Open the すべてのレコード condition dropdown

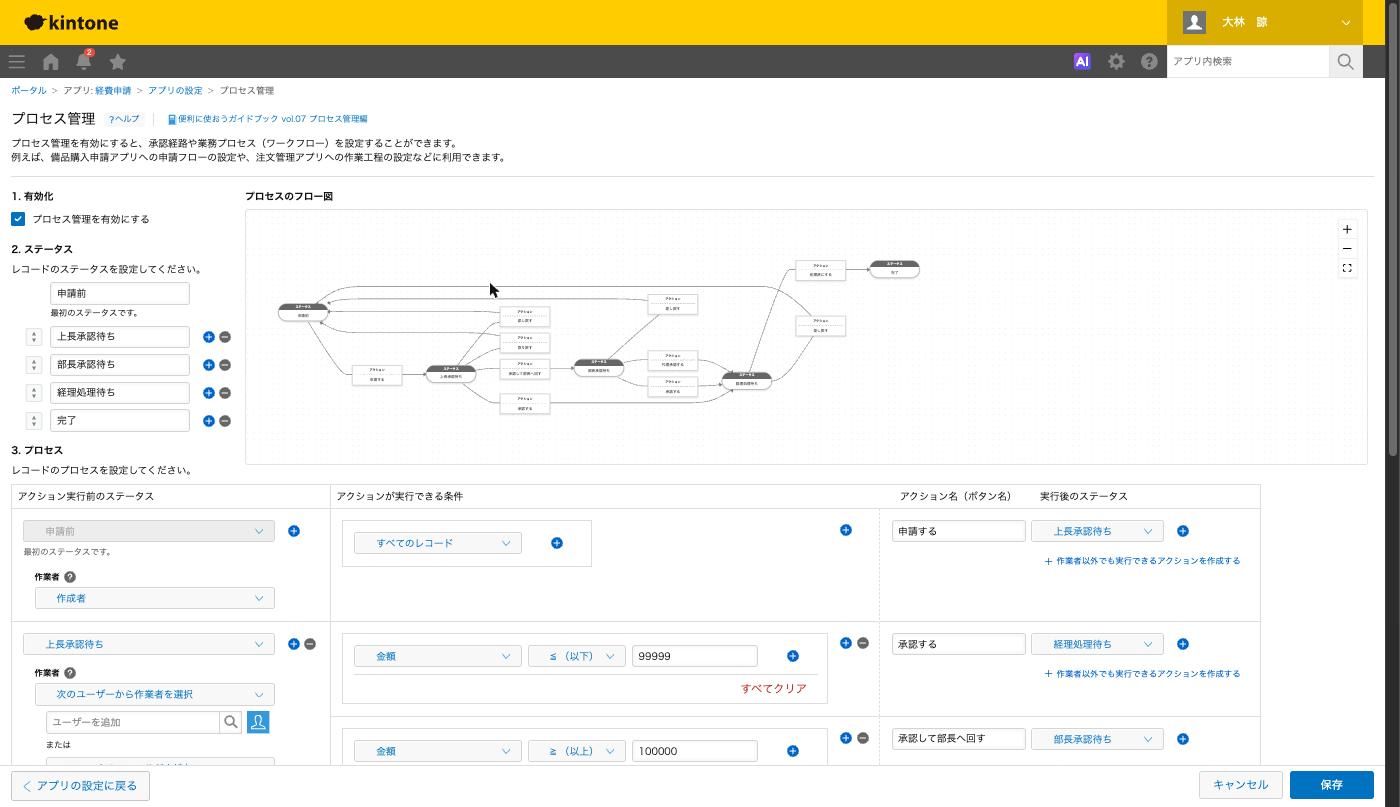[438, 543]
